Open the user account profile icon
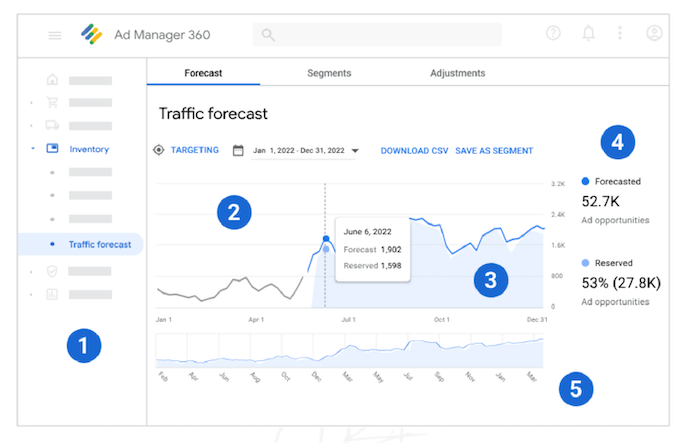The image size is (680, 443). (654, 34)
